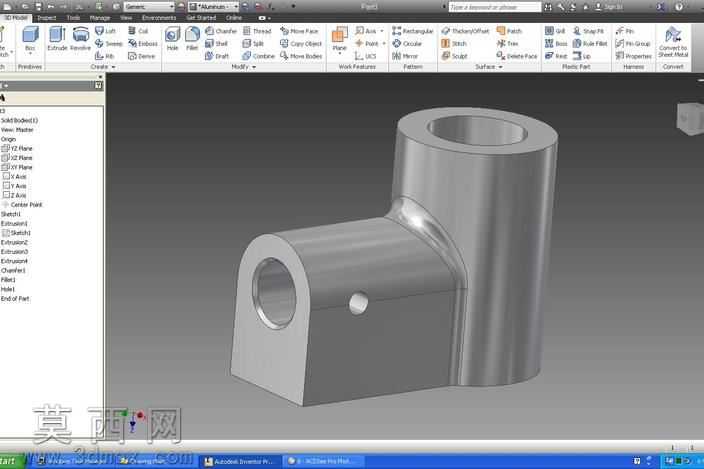Click Convert to Sheet Metal
The image size is (704, 469).
(673, 42)
